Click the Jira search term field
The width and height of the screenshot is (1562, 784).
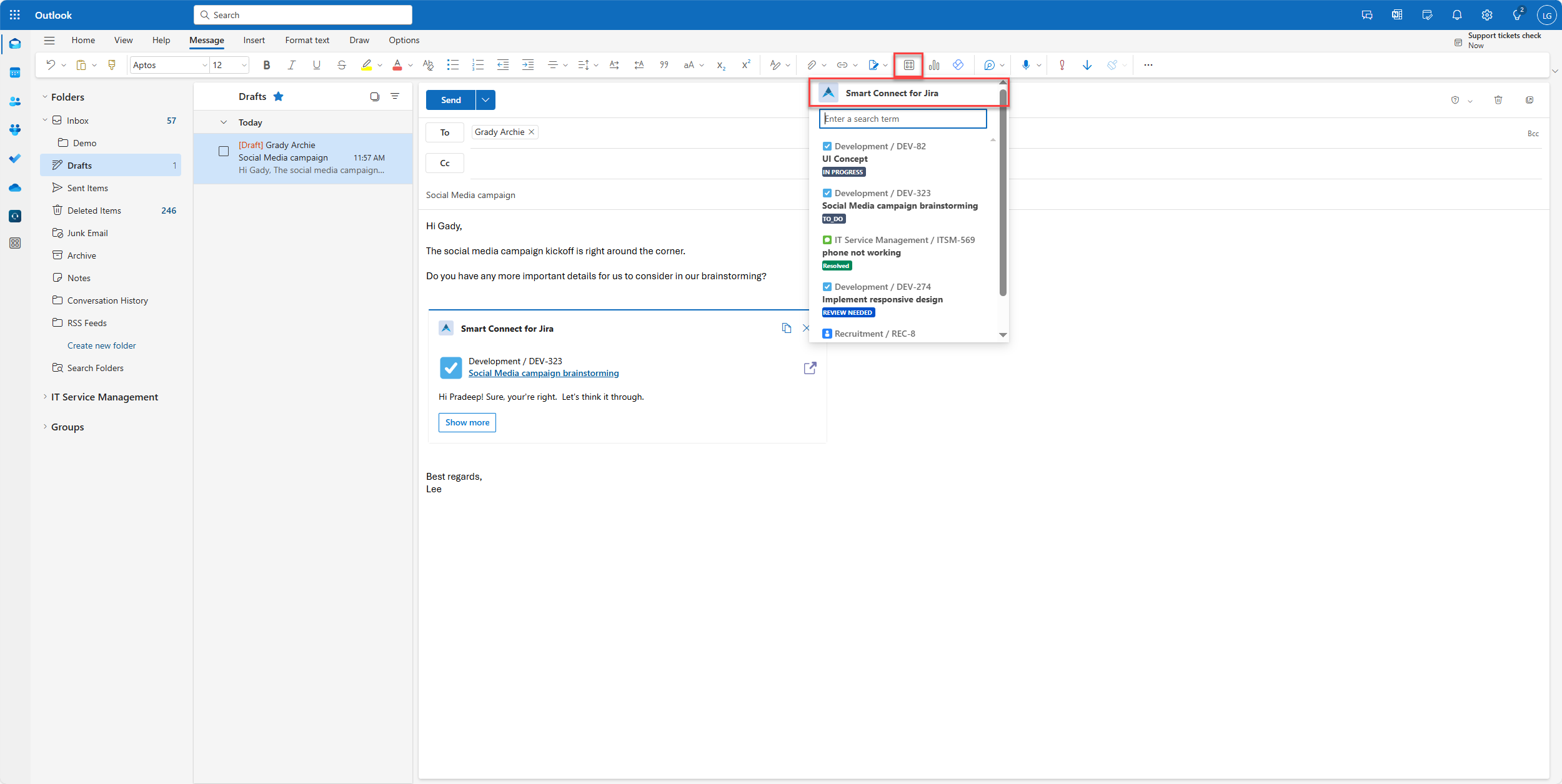(x=903, y=119)
